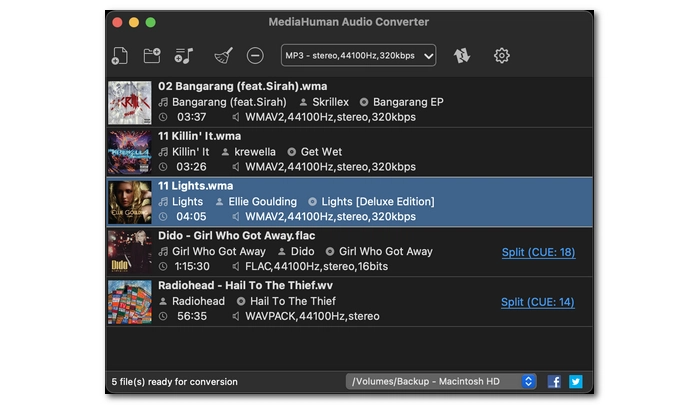The width and height of the screenshot is (700, 405).
Task: Click the Facebook icon in status bar
Action: click(554, 382)
